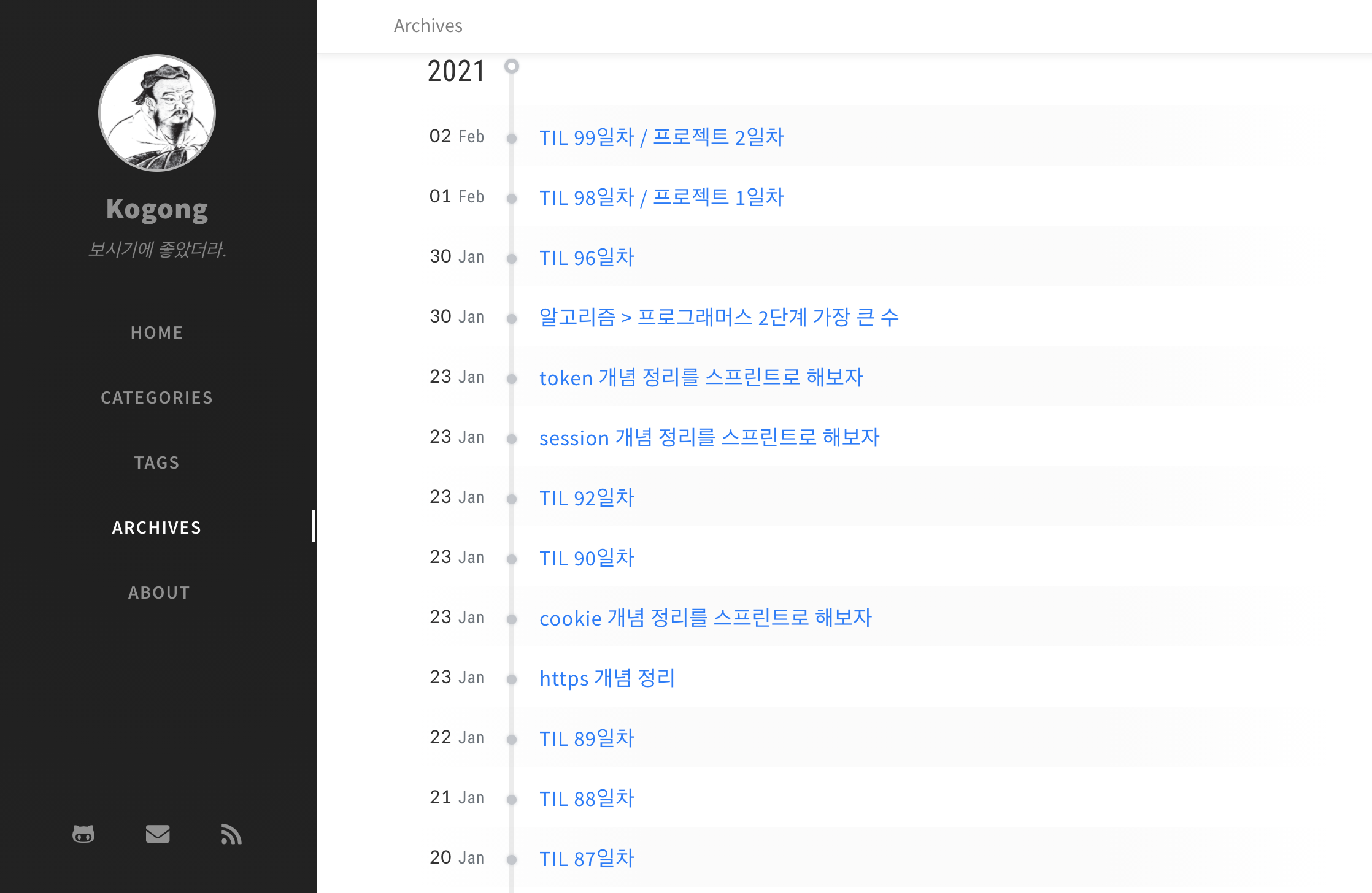1372x893 pixels.
Task: Select the Tags menu item
Action: pyautogui.click(x=157, y=462)
